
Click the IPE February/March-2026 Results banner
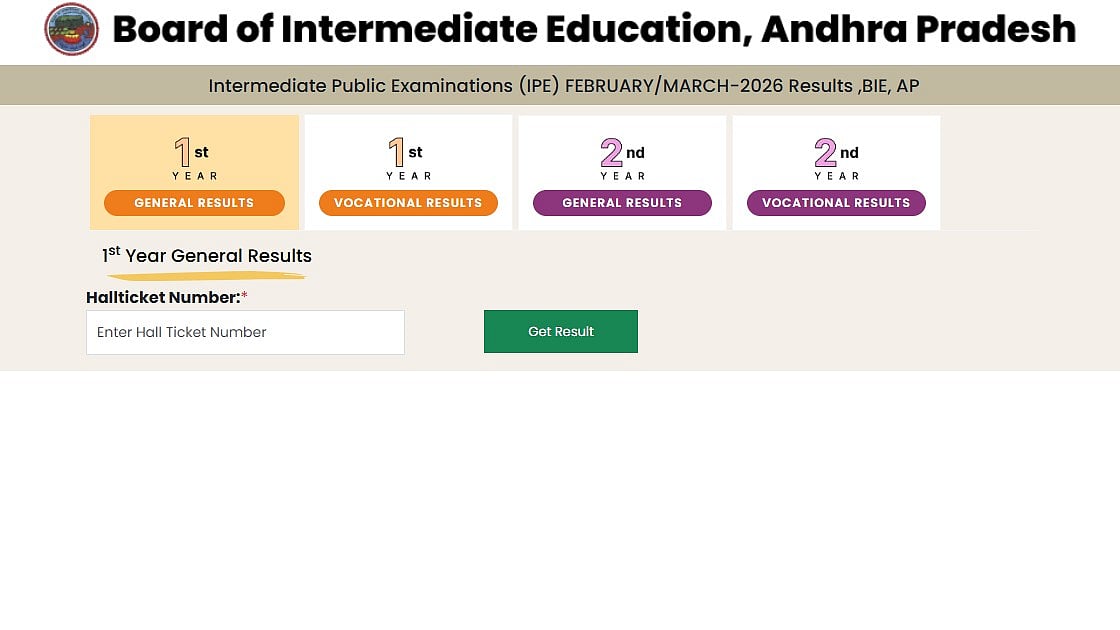[x=563, y=86]
